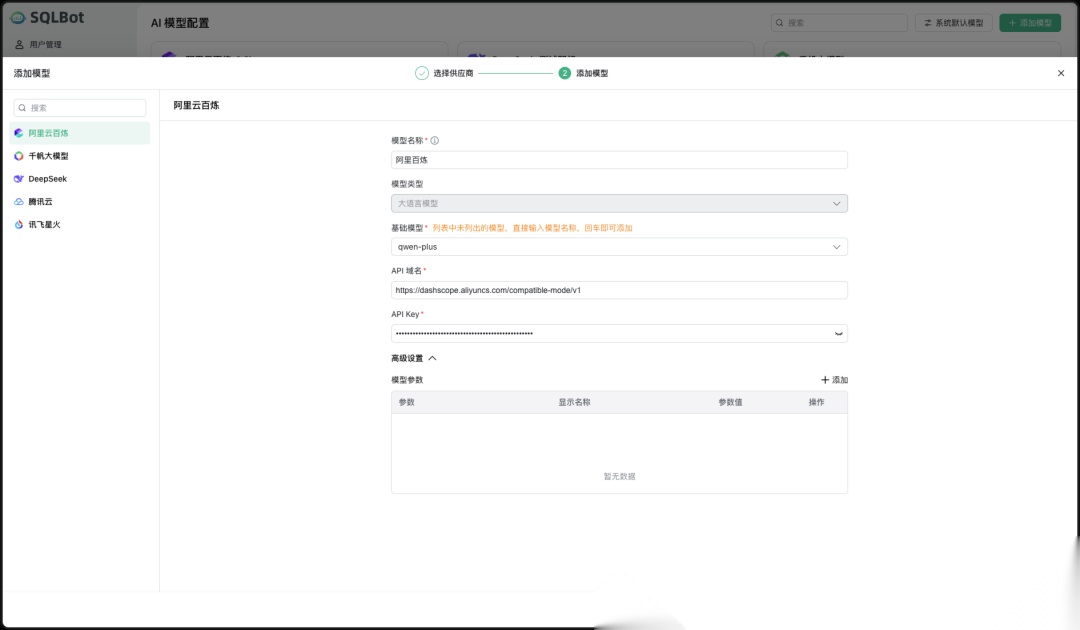Viewport: 1080px width, 630px height.
Task: Click the 系统默认模型 button
Action: point(953,22)
